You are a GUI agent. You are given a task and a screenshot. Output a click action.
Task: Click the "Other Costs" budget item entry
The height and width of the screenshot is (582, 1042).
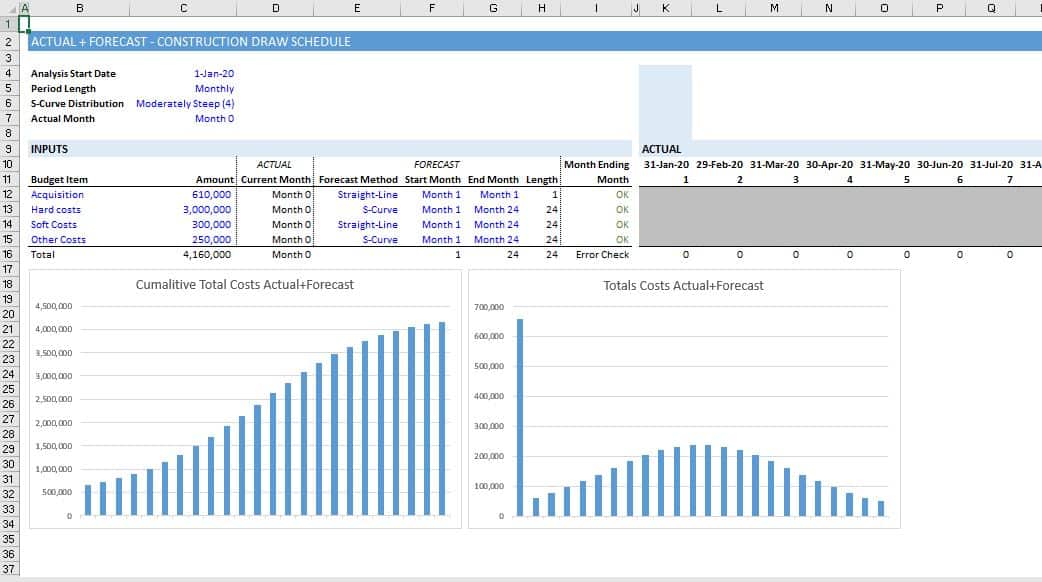coord(59,239)
